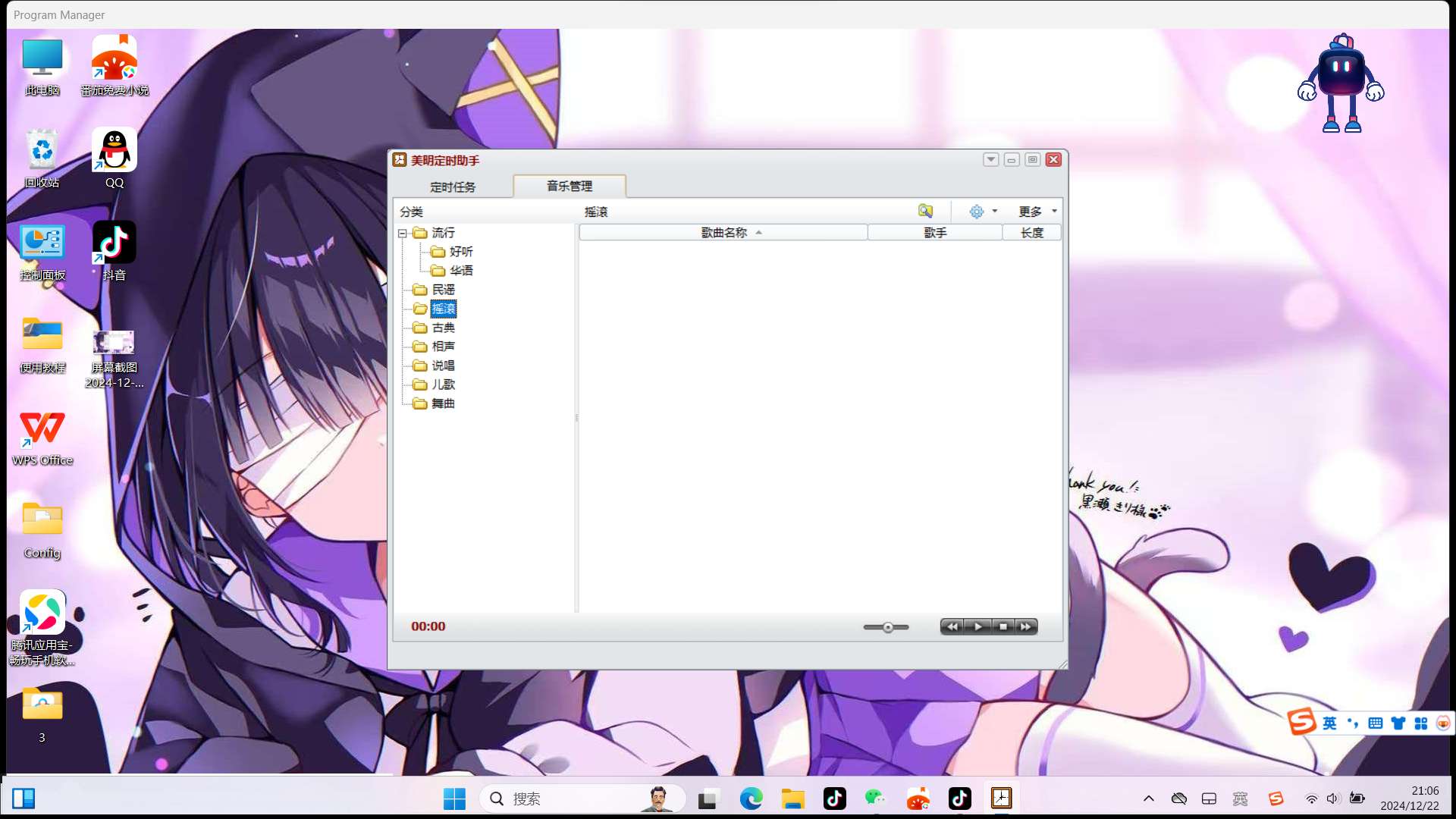Open 此电脑 desktop icon

pyautogui.click(x=42, y=67)
